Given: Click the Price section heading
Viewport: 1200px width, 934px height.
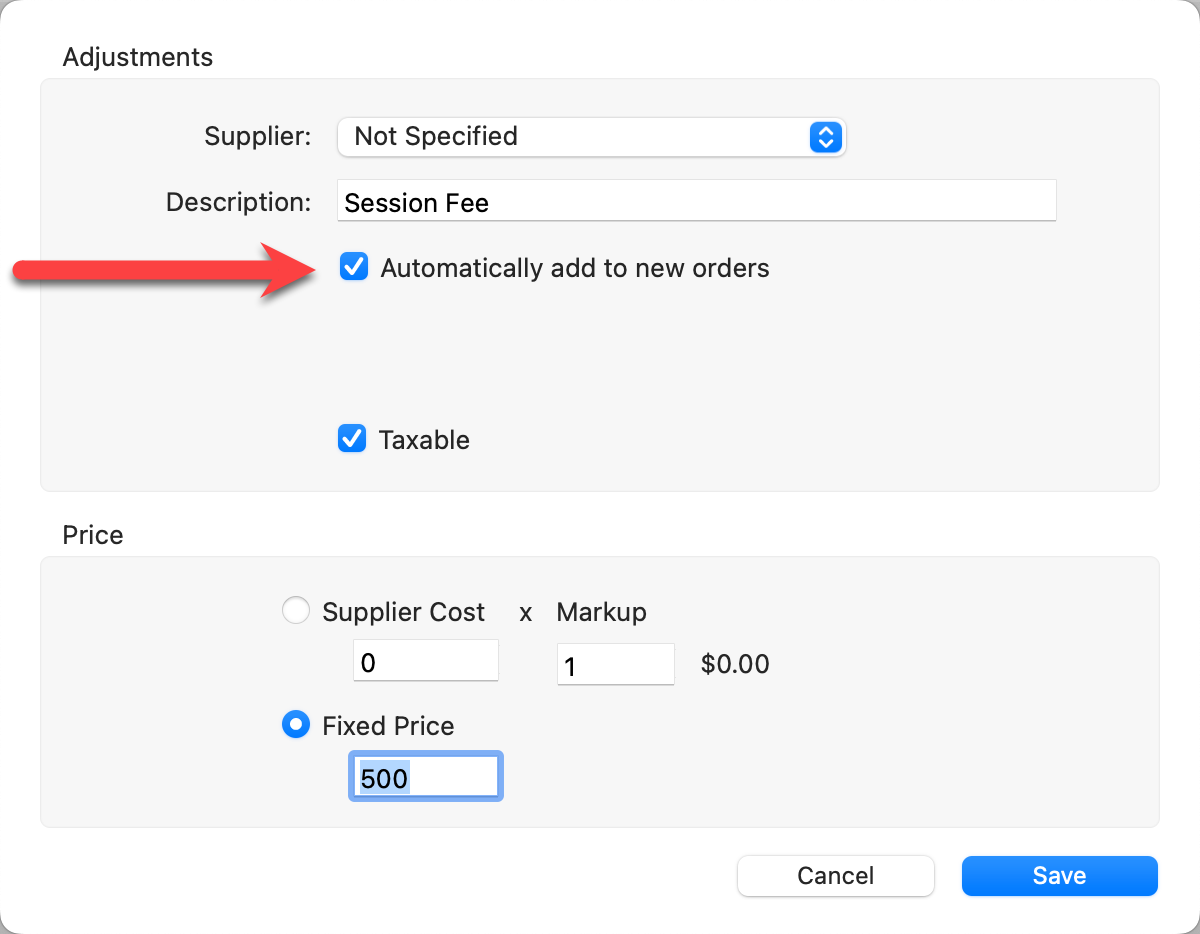Looking at the screenshot, I should [x=93, y=535].
